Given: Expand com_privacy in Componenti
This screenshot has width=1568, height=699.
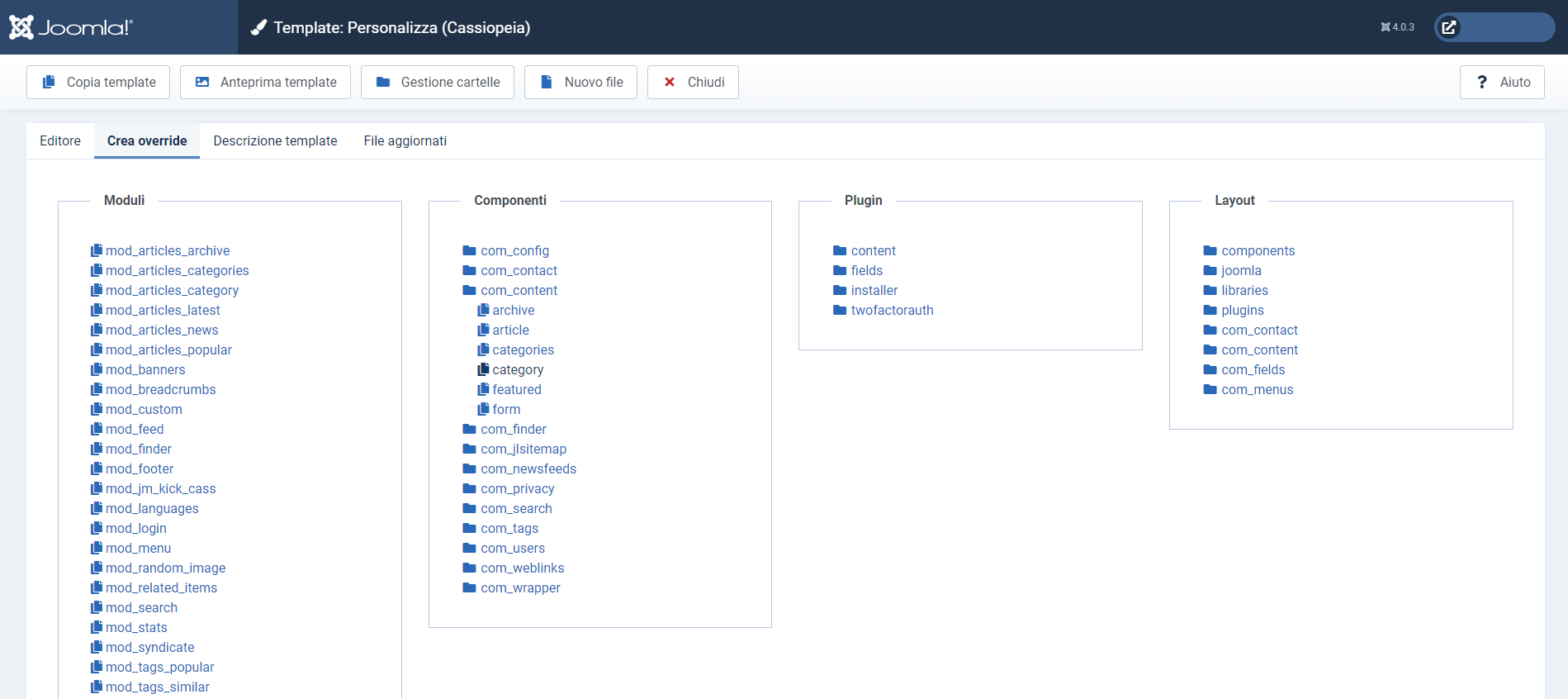Looking at the screenshot, I should click(x=509, y=488).
